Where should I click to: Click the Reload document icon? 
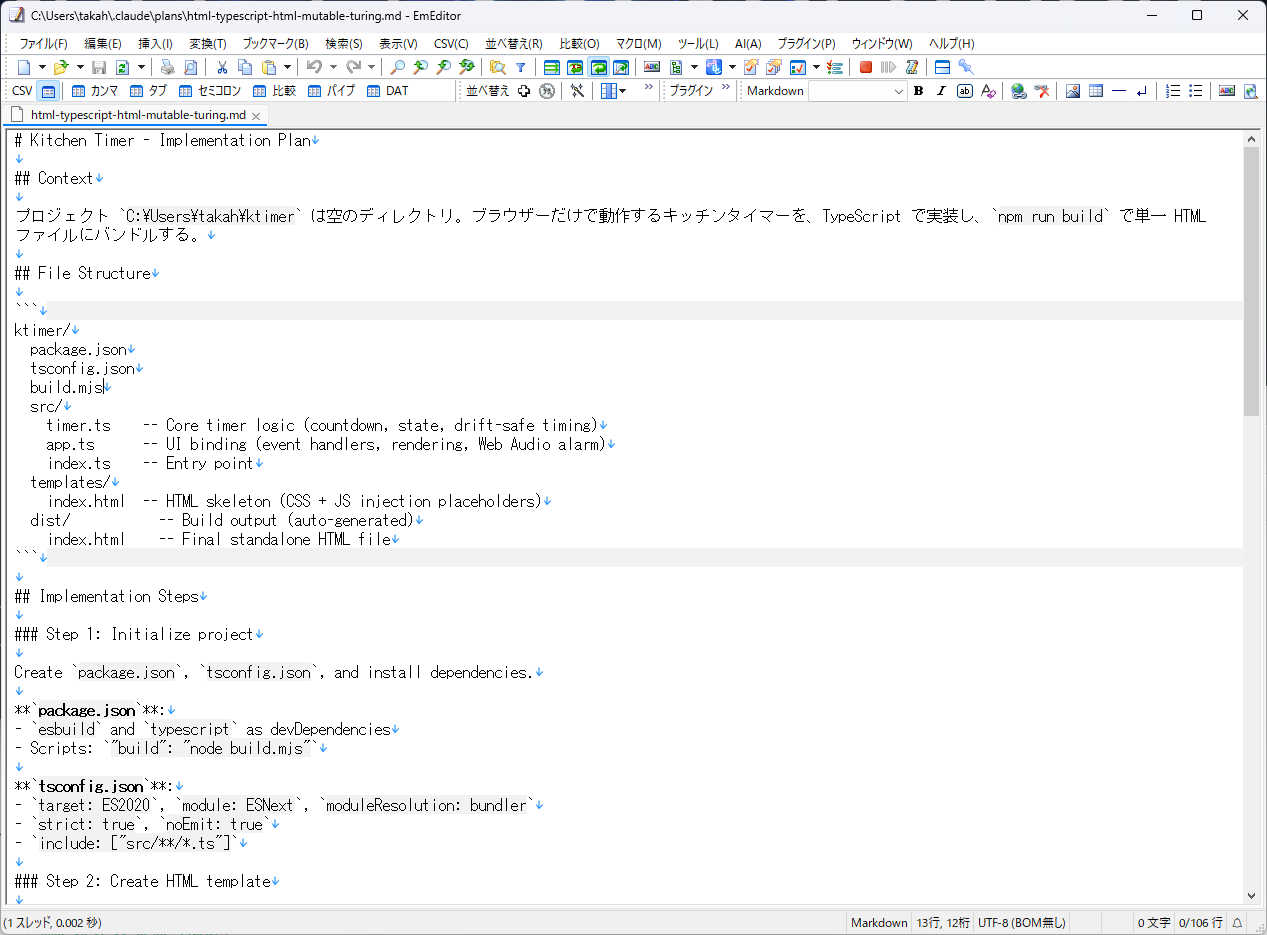coord(123,67)
